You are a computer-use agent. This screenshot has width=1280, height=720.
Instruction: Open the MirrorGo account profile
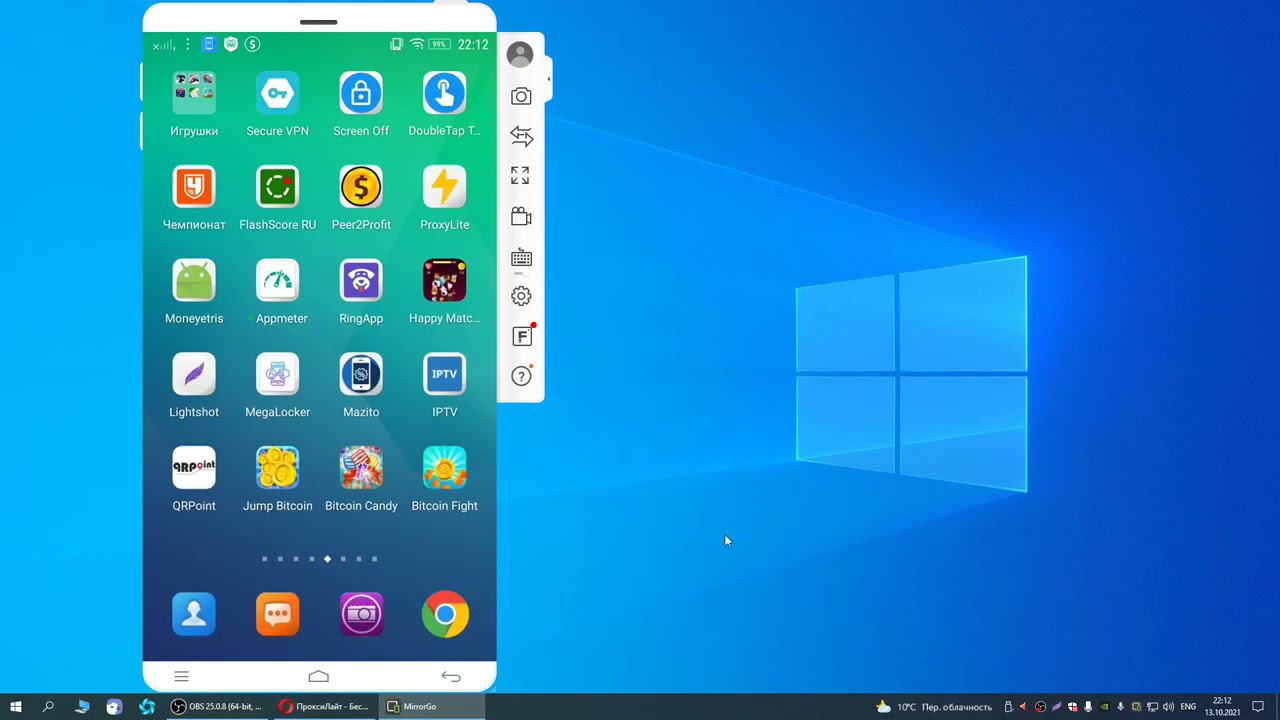click(520, 55)
